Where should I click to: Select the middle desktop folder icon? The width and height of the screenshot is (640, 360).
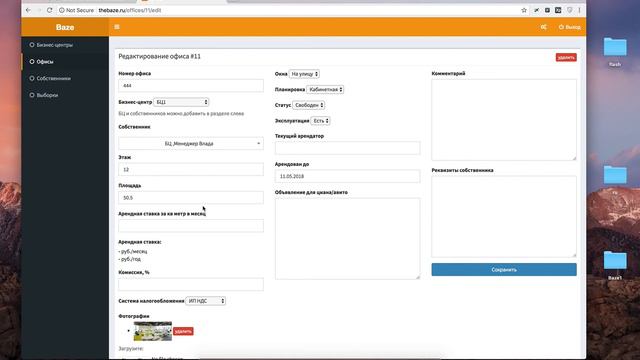pos(615,175)
